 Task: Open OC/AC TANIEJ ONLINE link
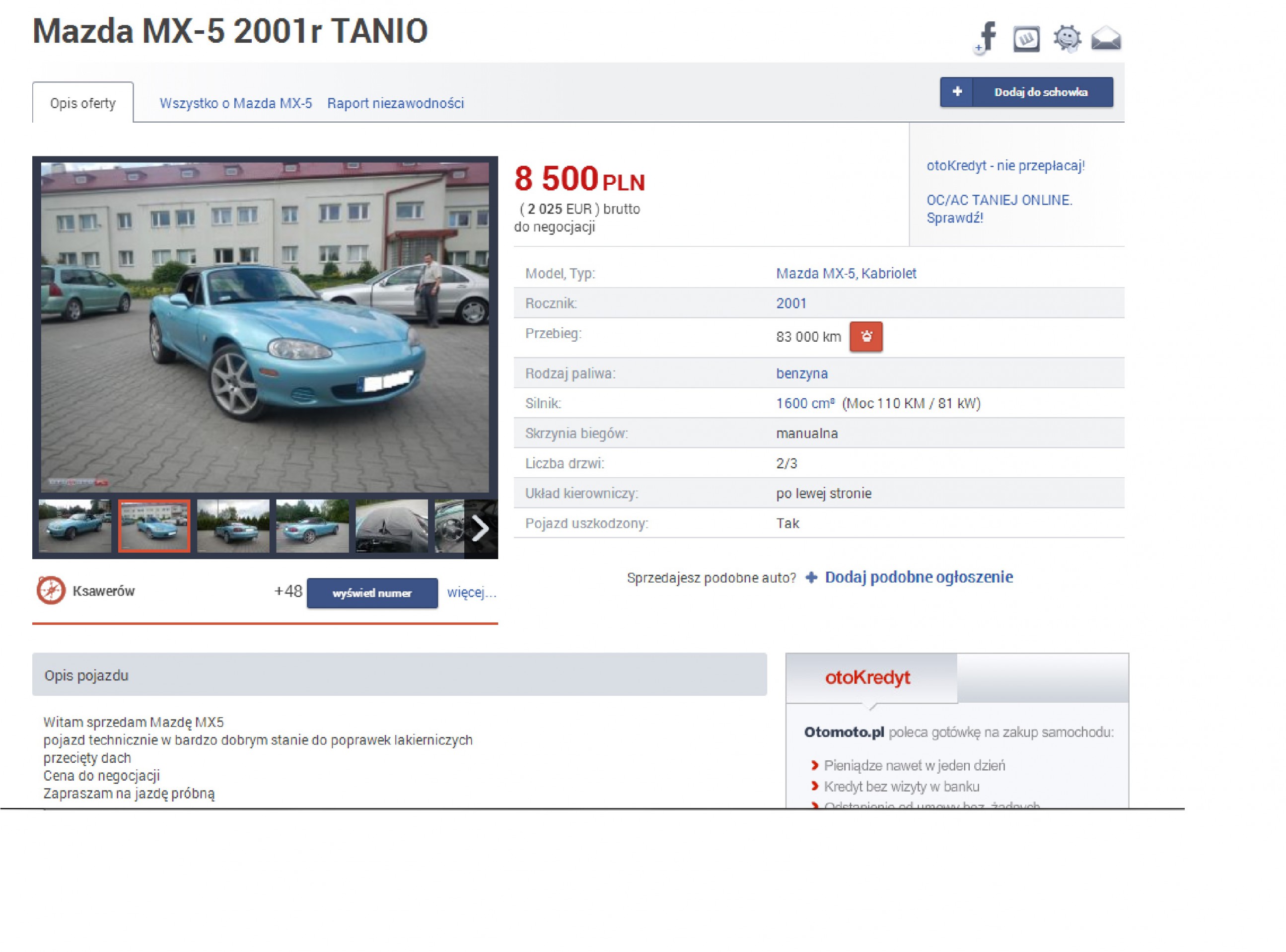pos(999,209)
